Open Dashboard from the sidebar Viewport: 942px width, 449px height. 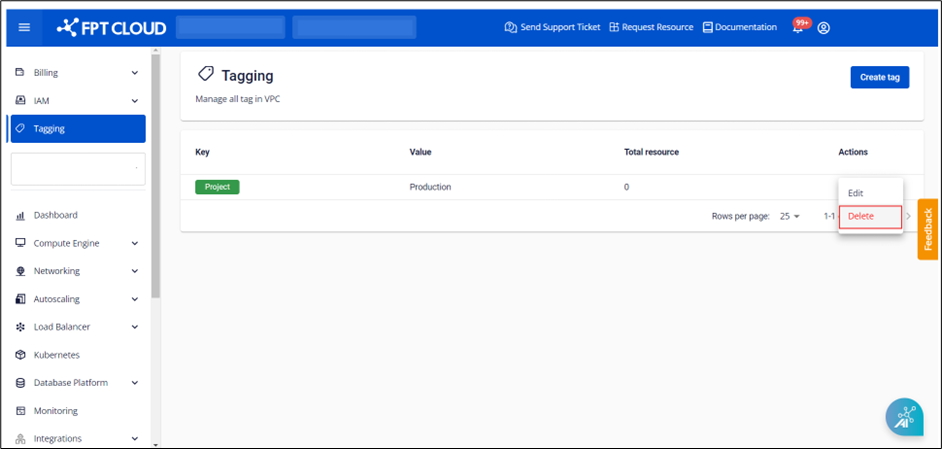[55, 215]
